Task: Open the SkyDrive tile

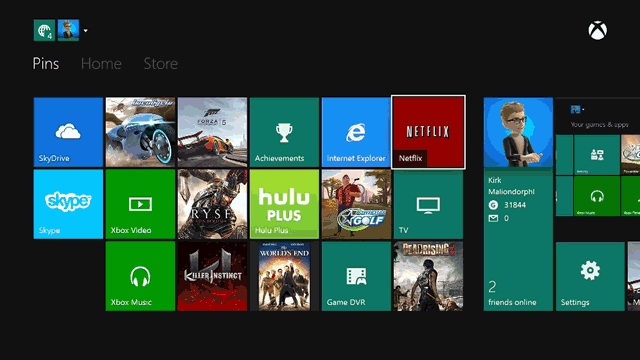Action: tap(68, 132)
